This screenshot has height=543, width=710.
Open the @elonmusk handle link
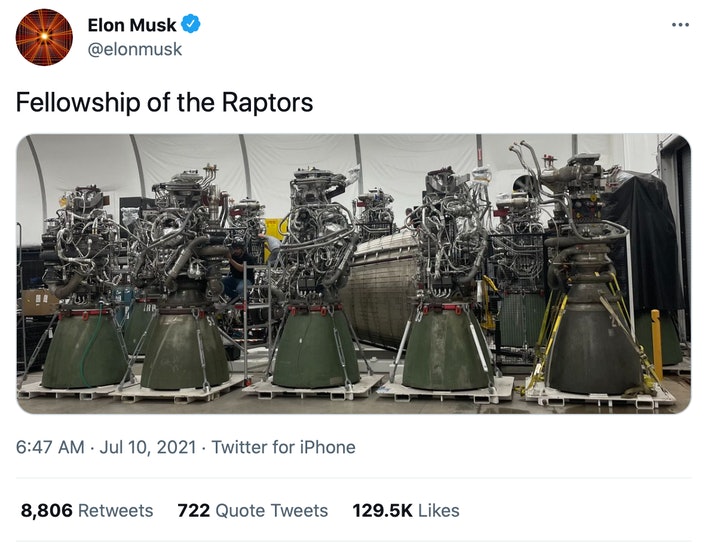click(x=135, y=48)
